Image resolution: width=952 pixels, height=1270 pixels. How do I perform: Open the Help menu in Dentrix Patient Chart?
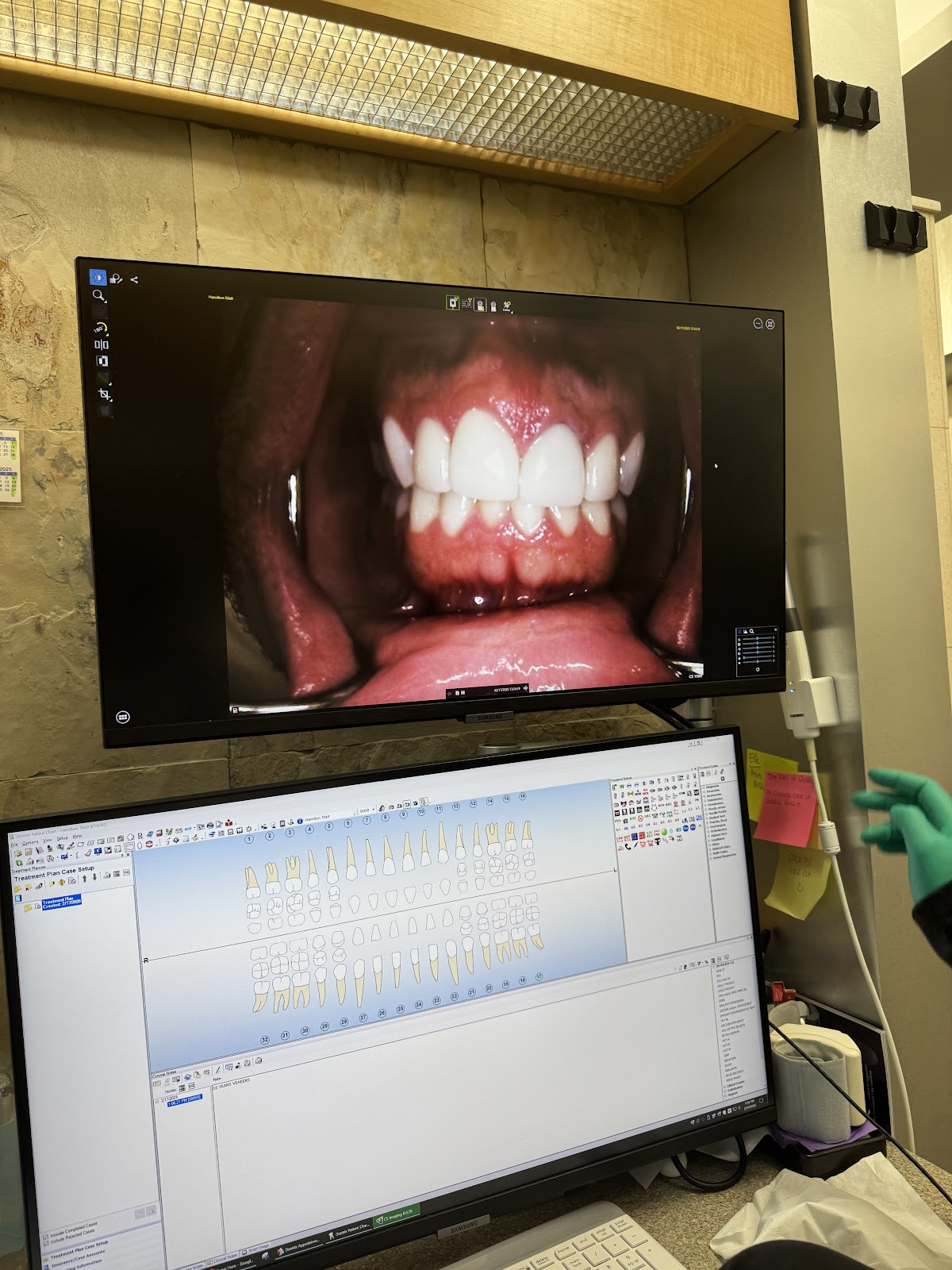click(77, 836)
